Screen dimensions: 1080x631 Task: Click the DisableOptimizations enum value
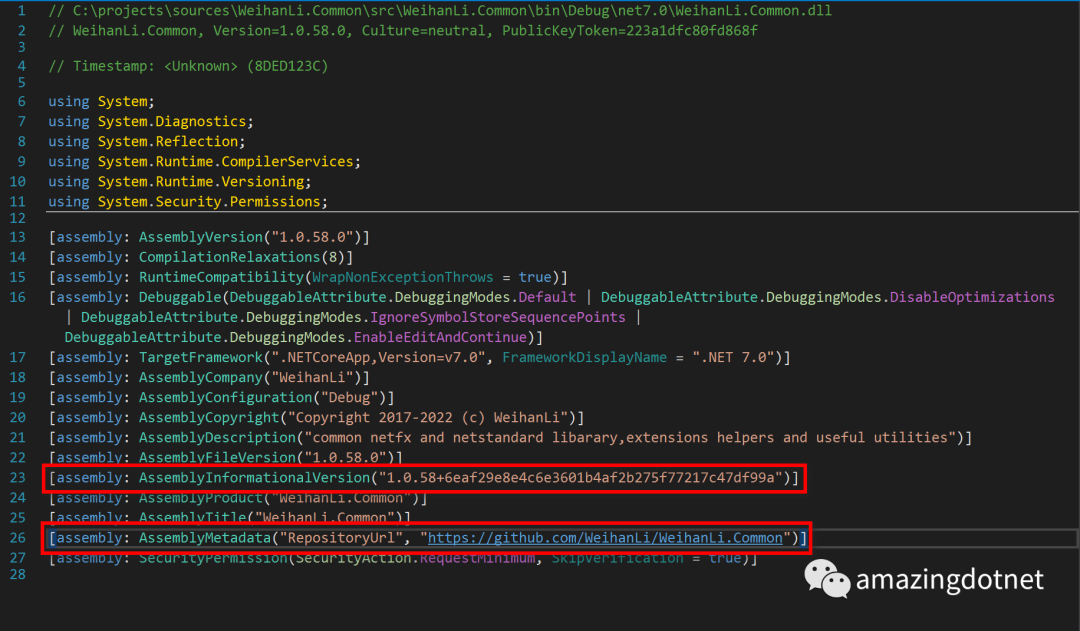(x=972, y=297)
